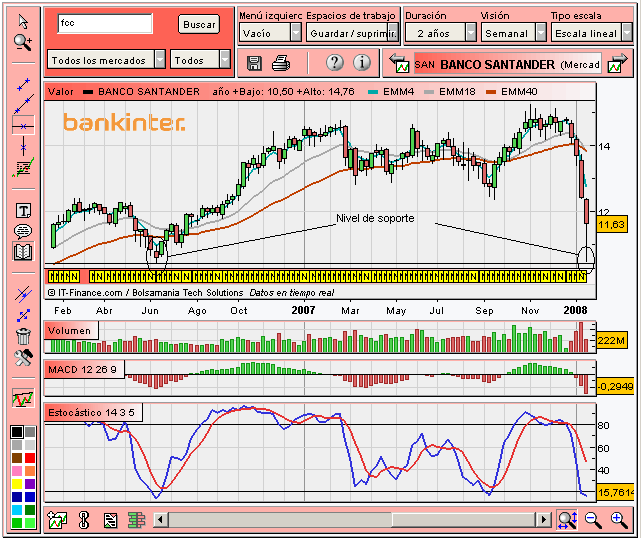This screenshot has width=641, height=538.
Task: Click the add indicator icon in bottom bar
Action: point(110,520)
